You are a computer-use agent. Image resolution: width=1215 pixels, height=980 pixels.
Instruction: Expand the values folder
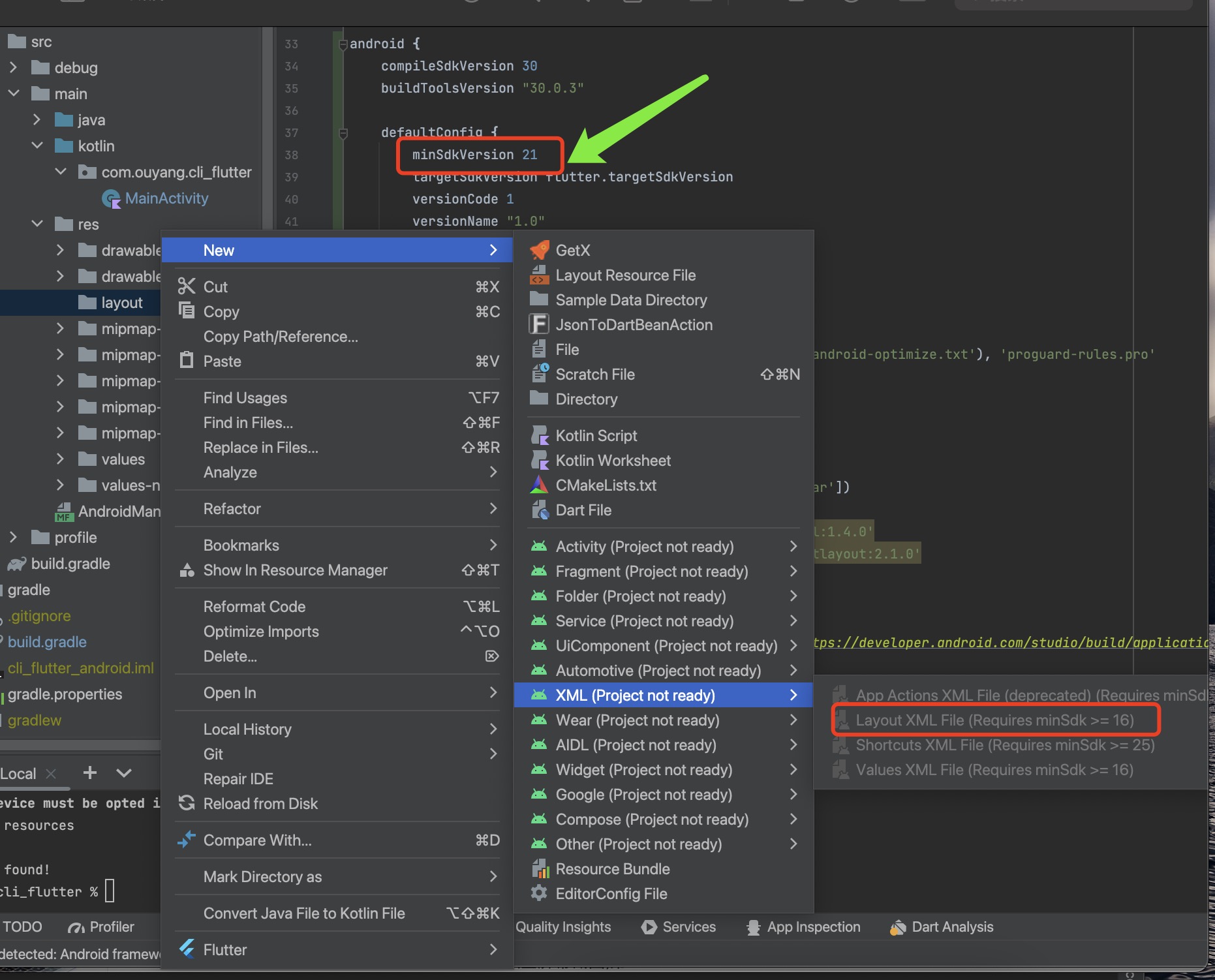(x=61, y=459)
